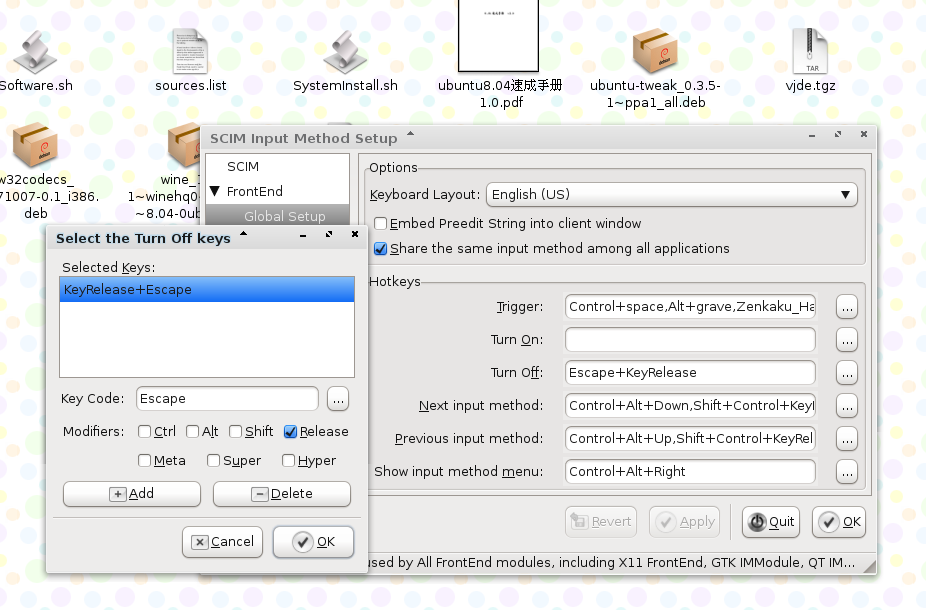
Task: Check Embed Preedit String into client window
Action: [380, 223]
